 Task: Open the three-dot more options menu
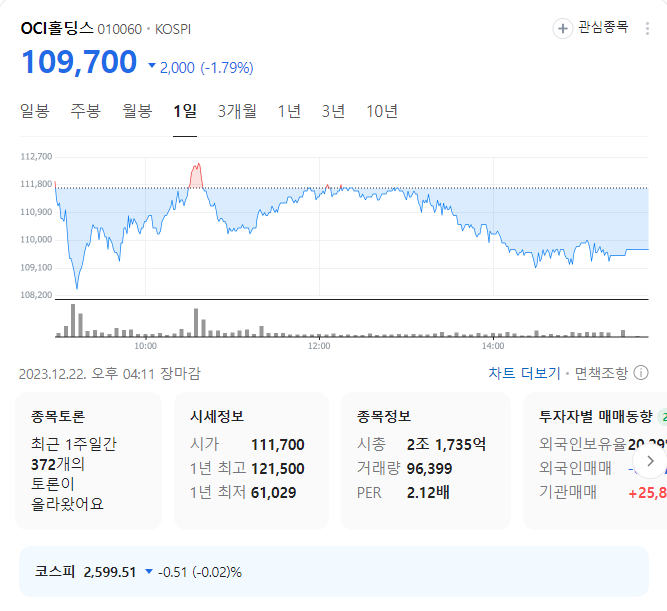point(647,29)
